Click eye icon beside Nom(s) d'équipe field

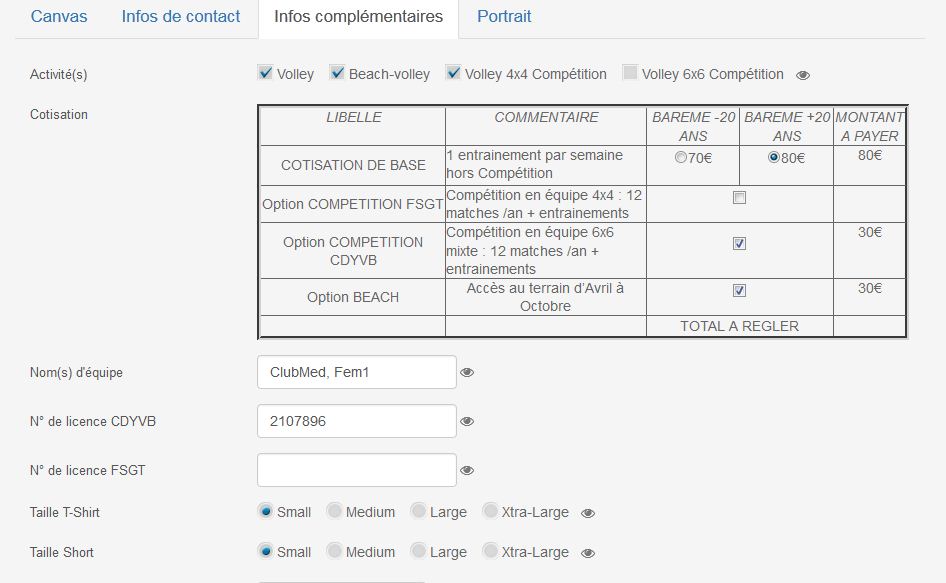[467, 372]
